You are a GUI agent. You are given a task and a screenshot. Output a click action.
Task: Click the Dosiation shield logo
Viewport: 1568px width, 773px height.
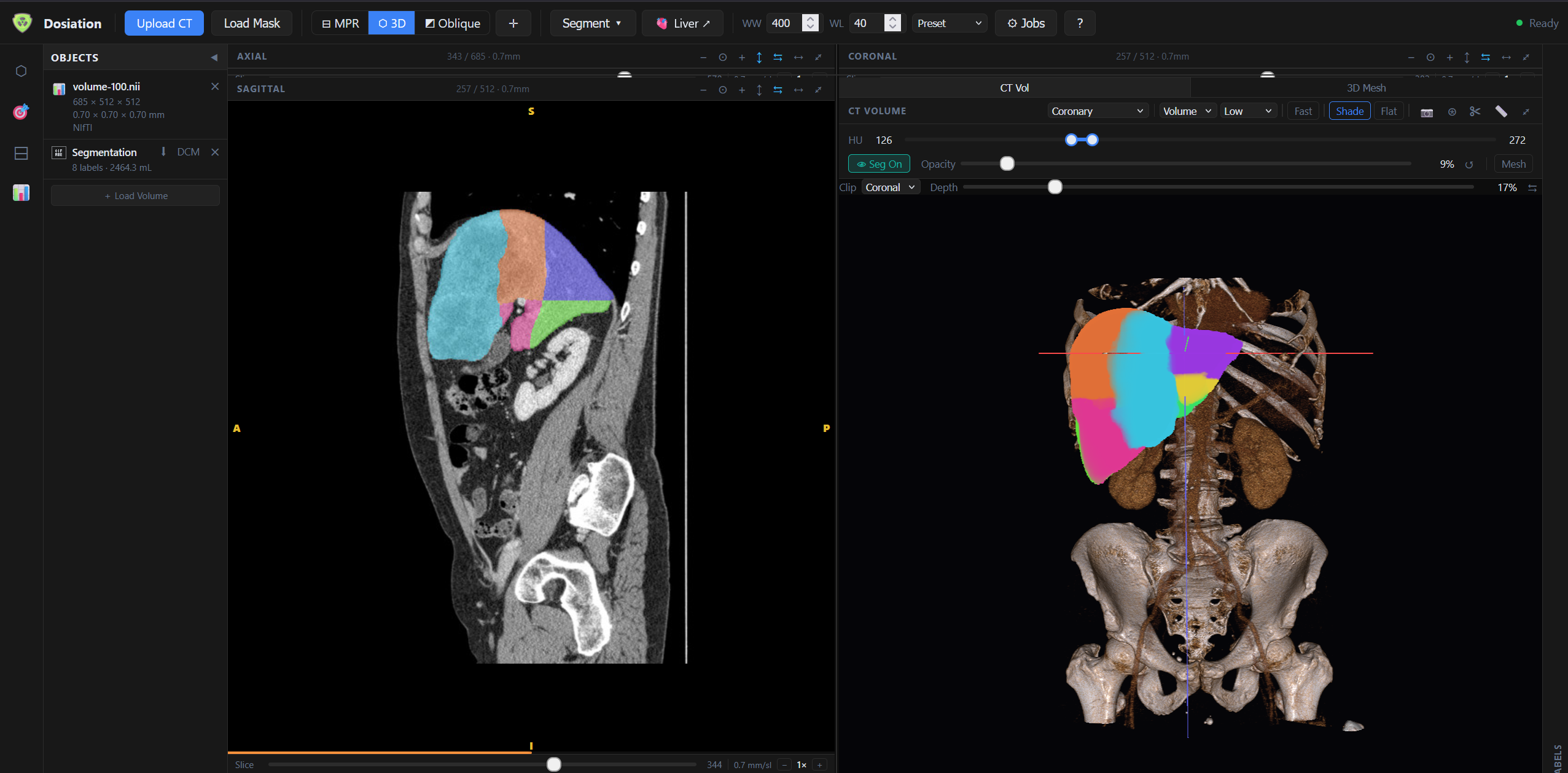[22, 23]
